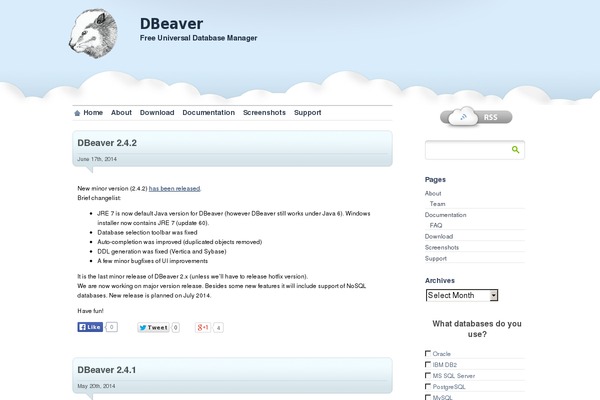The height and width of the screenshot is (400, 600).
Task: Click the Archives sidebar heading
Action: click(440, 281)
